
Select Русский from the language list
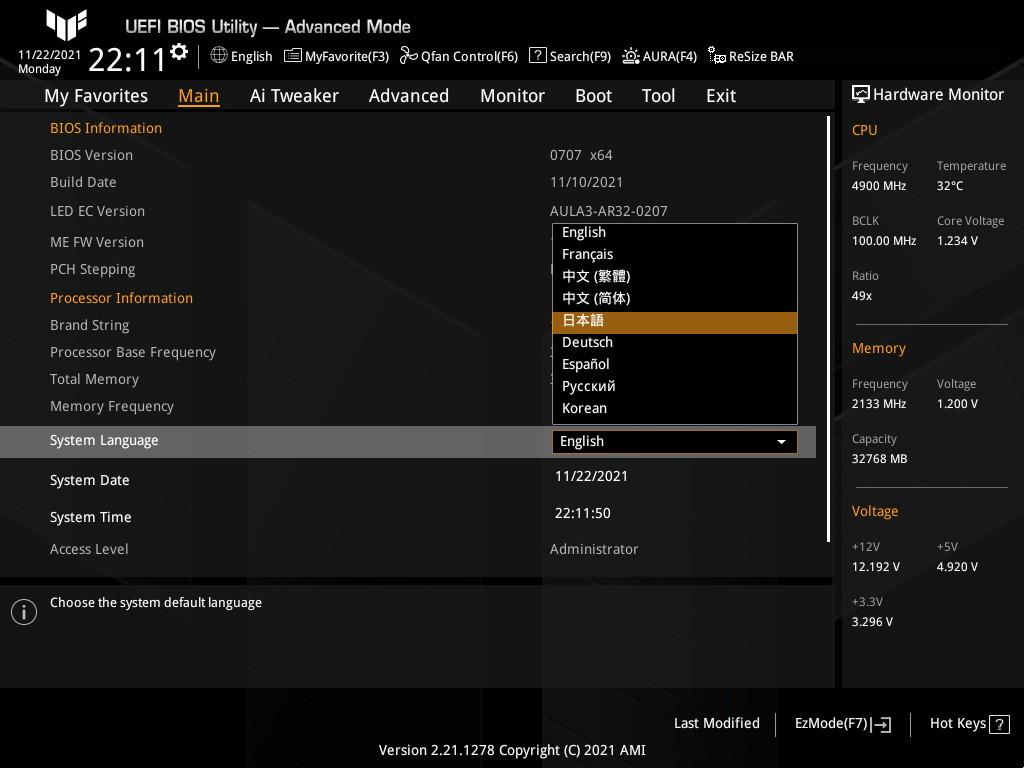pos(675,386)
